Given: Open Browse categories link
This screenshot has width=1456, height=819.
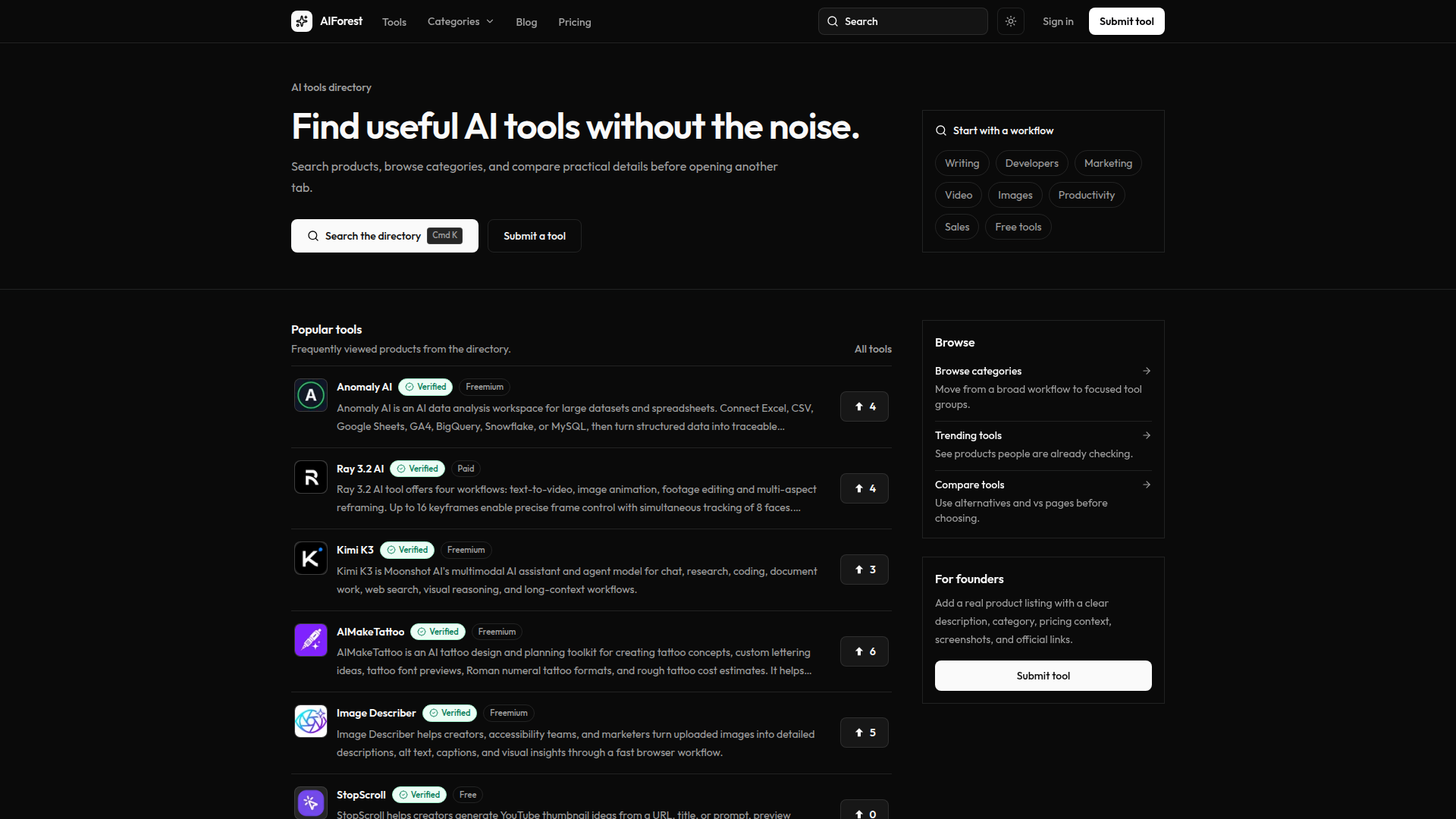Looking at the screenshot, I should [978, 371].
